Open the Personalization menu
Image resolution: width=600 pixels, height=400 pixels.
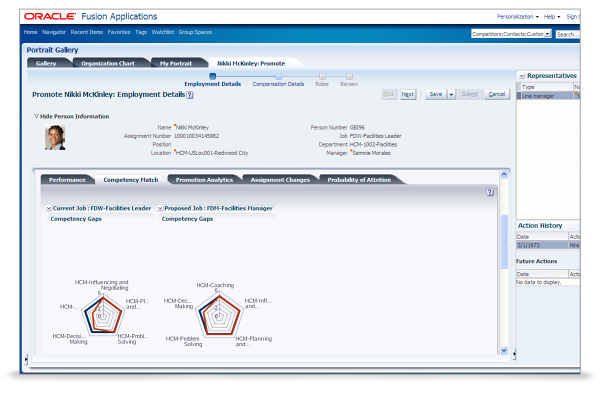coord(517,16)
